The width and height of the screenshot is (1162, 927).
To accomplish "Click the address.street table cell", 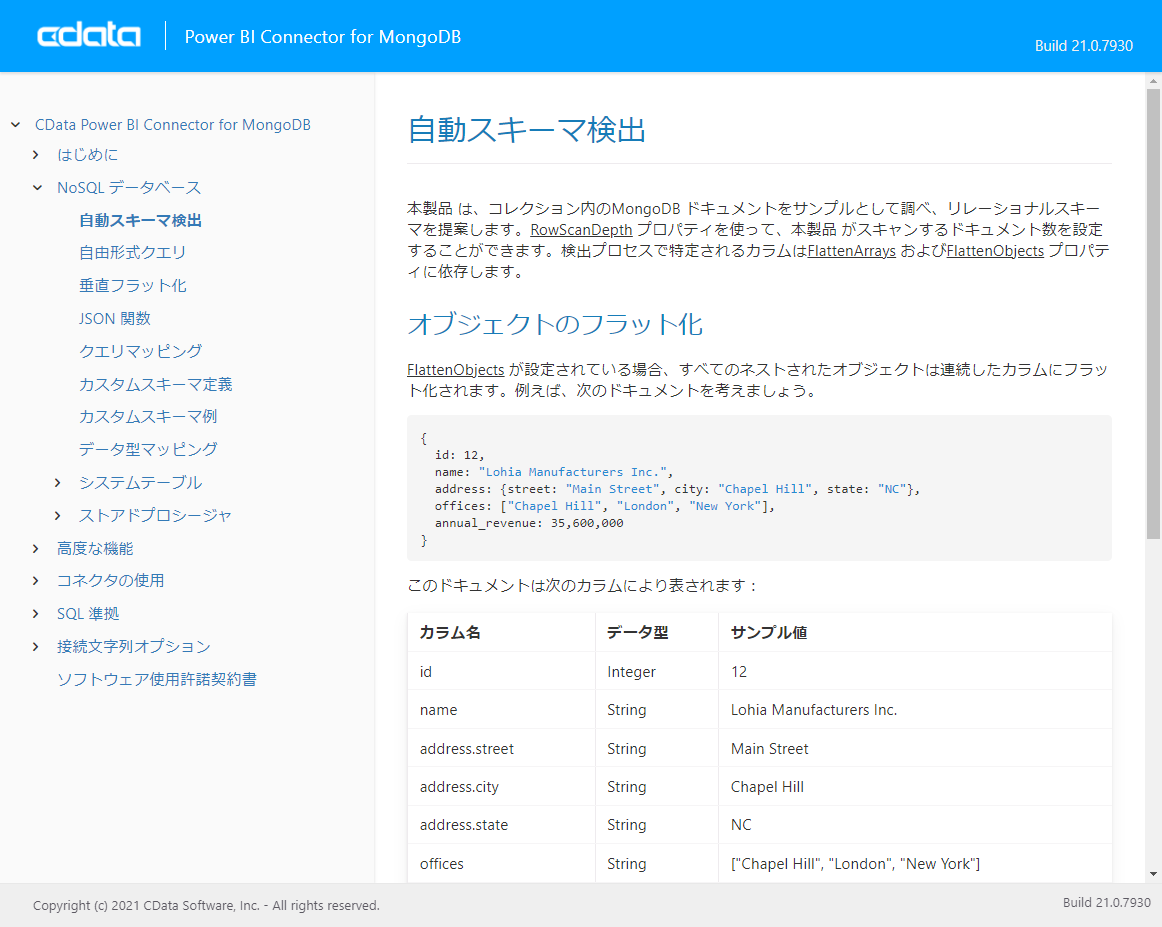I will coord(501,748).
